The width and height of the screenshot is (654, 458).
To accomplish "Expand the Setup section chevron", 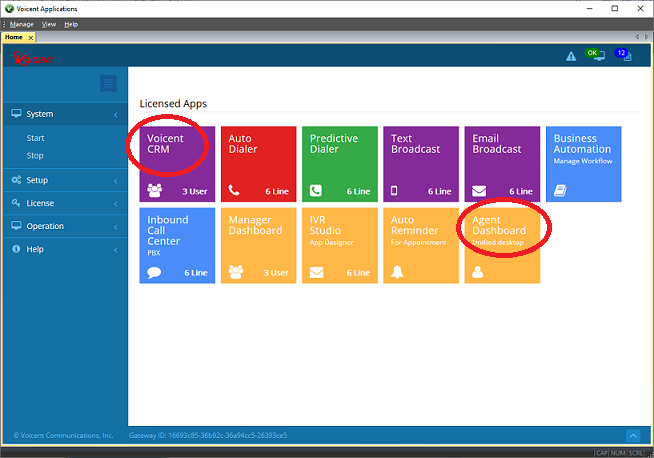I will [116, 181].
